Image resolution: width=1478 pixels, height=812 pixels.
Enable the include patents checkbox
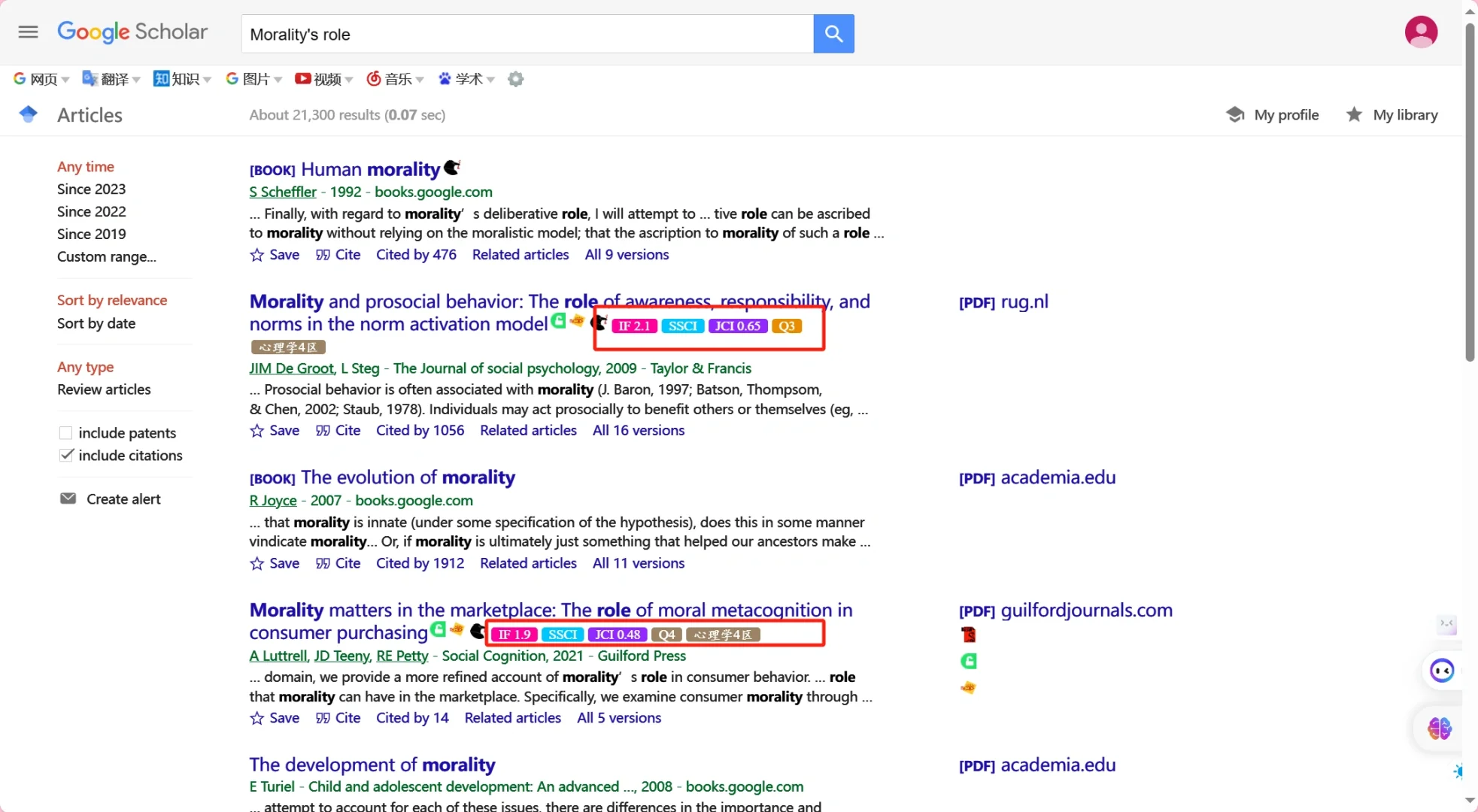click(66, 433)
